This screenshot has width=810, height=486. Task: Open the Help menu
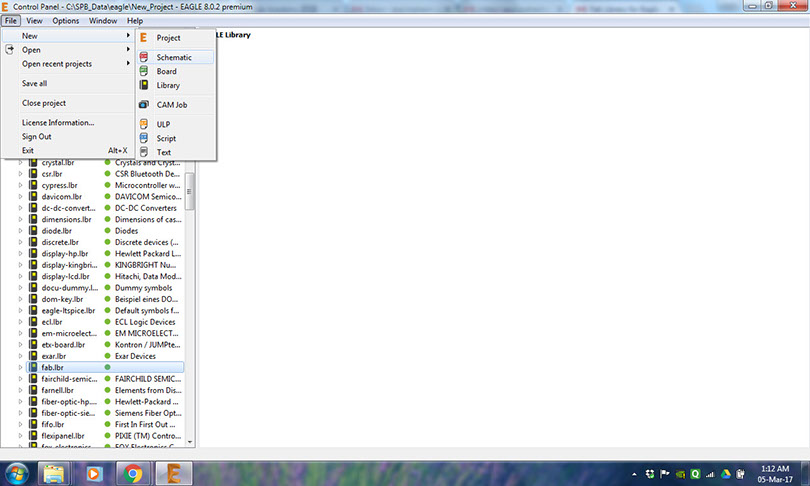tap(135, 21)
